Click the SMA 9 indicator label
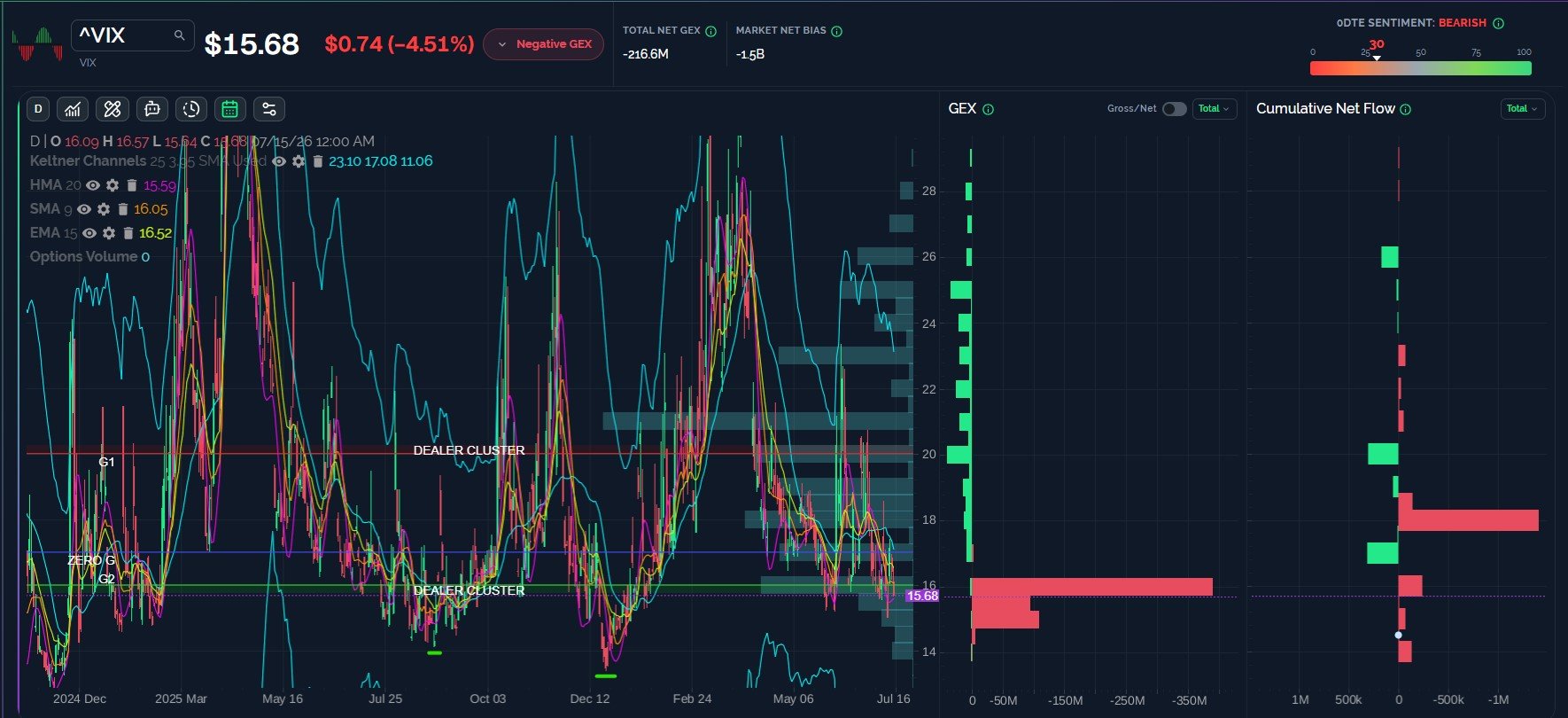Image resolution: width=1568 pixels, height=718 pixels. pyautogui.click(x=50, y=209)
